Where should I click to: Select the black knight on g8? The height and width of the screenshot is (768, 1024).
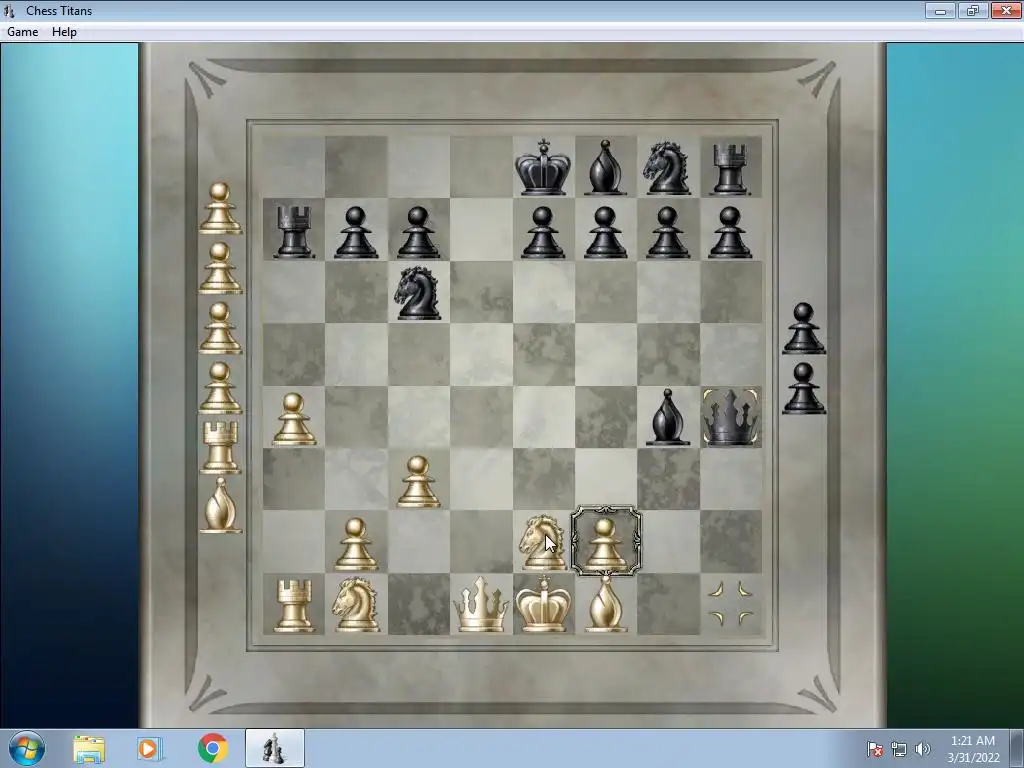point(667,168)
